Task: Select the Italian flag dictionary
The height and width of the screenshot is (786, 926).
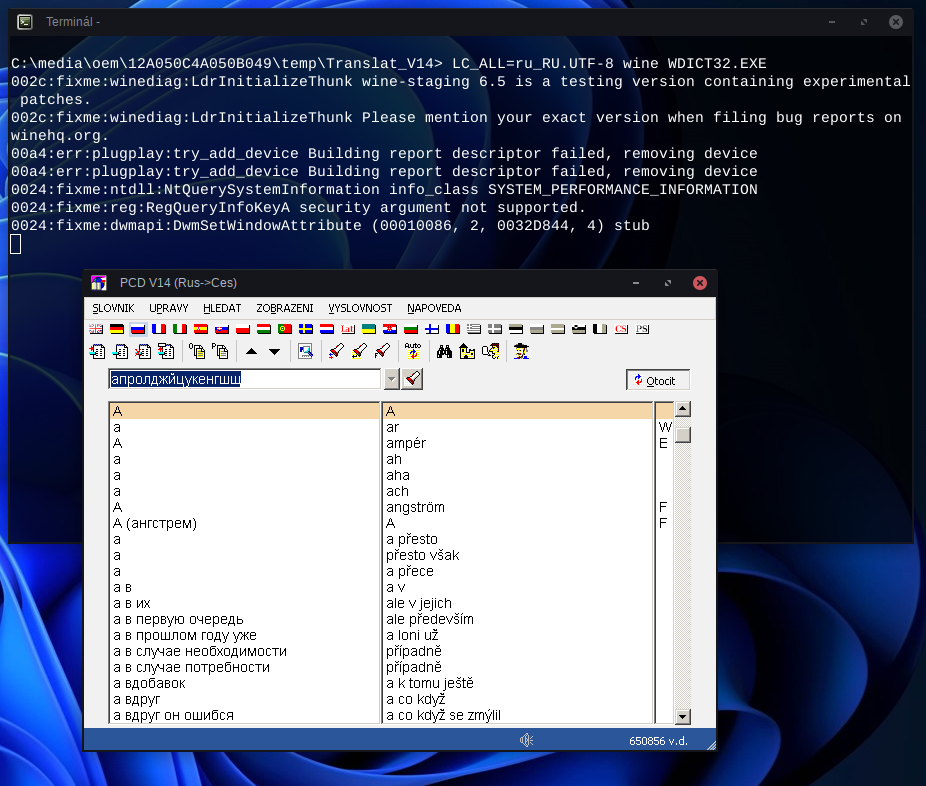Action: coord(180,329)
